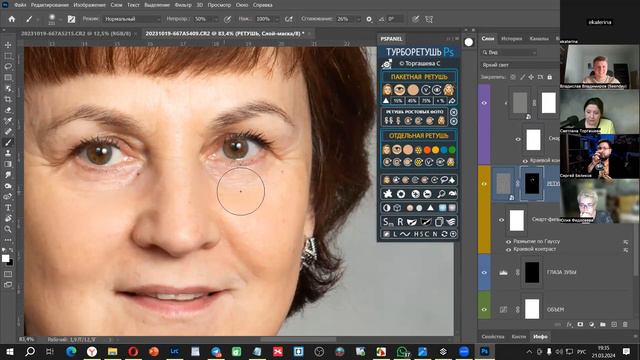Screen dimensions: 640x360
Task: Toggle visibility of the ОБЪЕМ layer
Action: pos(484,309)
